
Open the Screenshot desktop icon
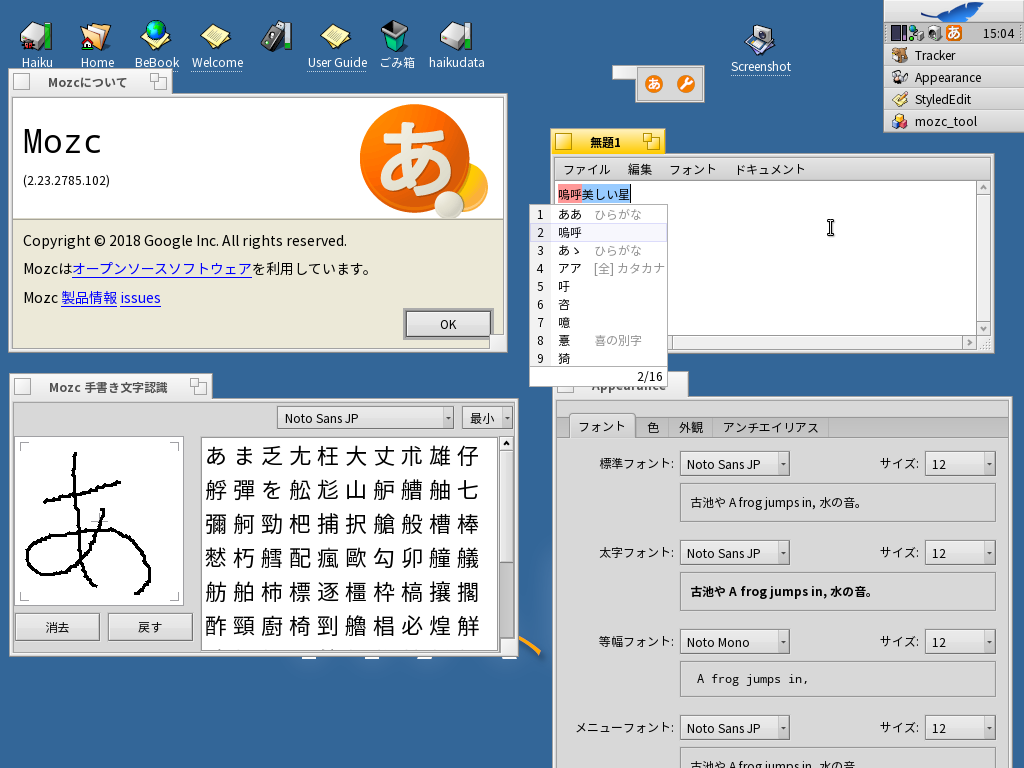click(760, 40)
